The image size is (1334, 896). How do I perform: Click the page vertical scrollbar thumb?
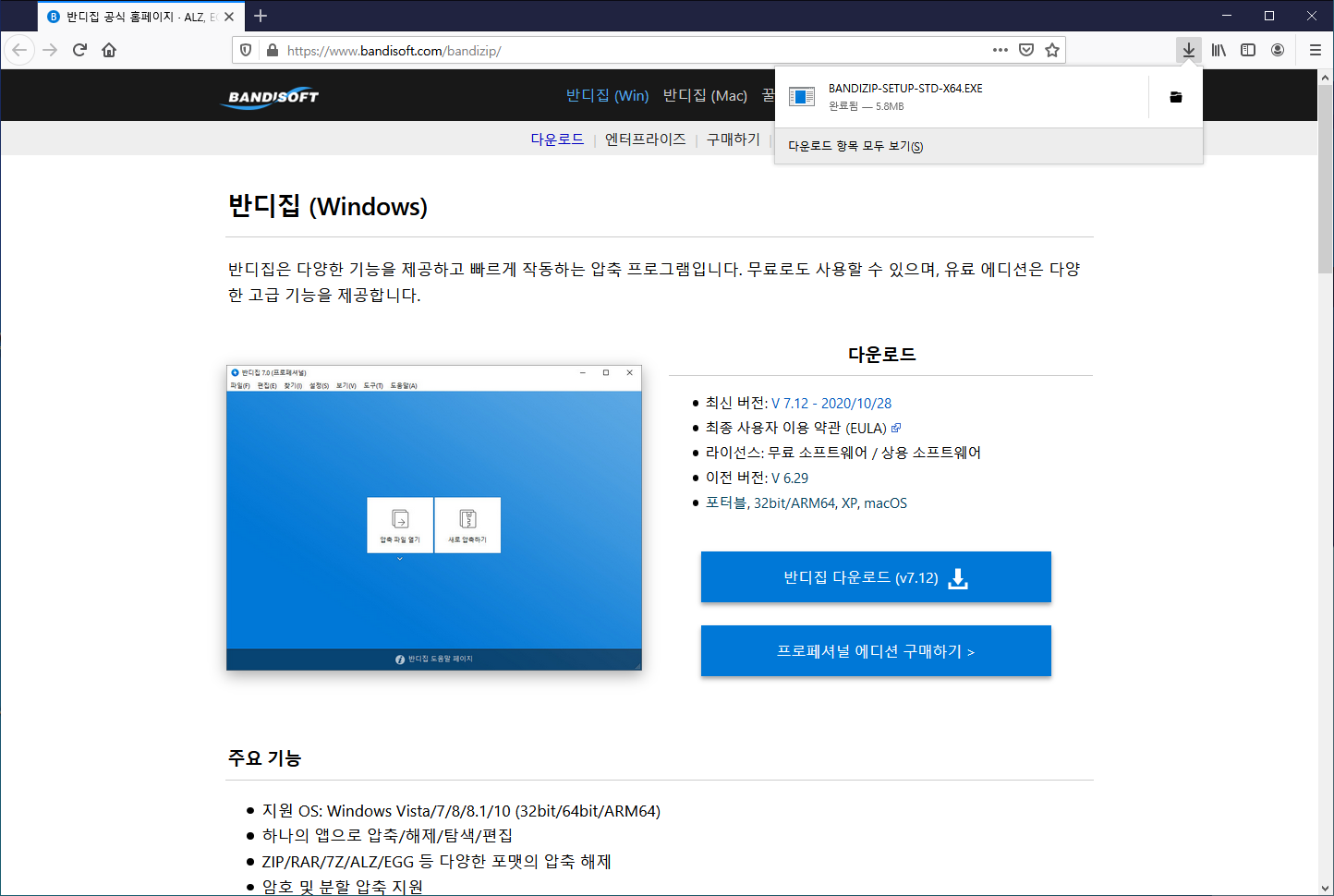[x=1325, y=180]
